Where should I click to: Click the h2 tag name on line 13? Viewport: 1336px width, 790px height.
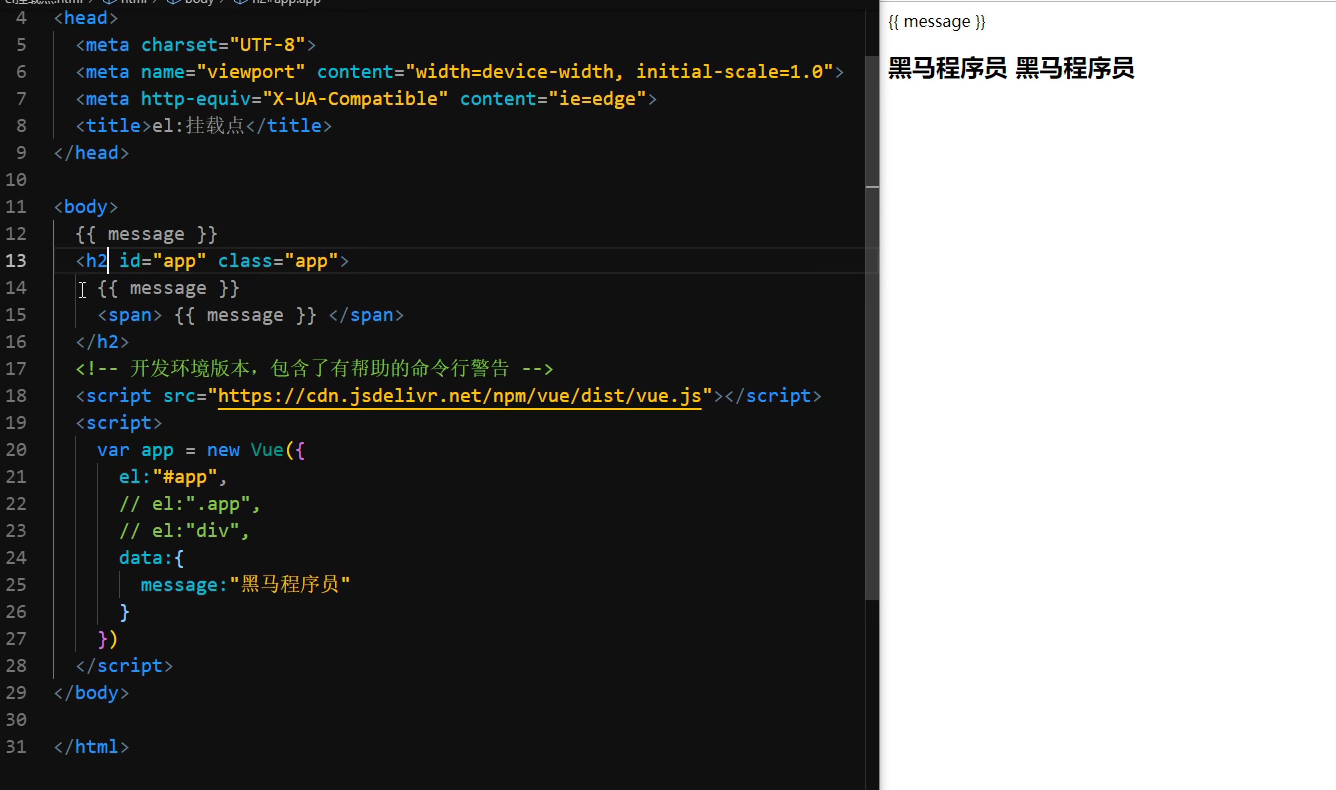pyautogui.click(x=96, y=261)
